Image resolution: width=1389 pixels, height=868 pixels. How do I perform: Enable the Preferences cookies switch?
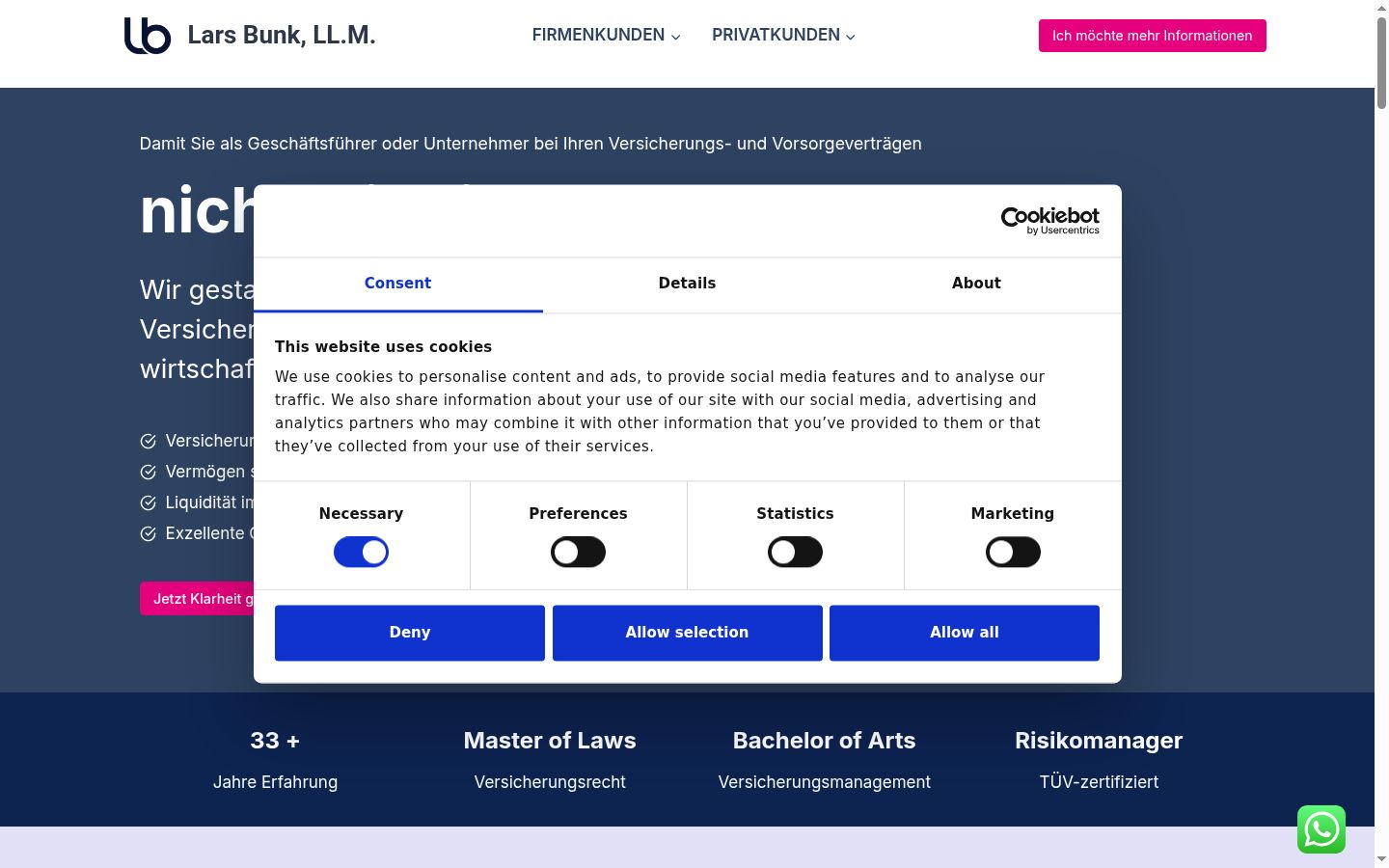tap(578, 553)
